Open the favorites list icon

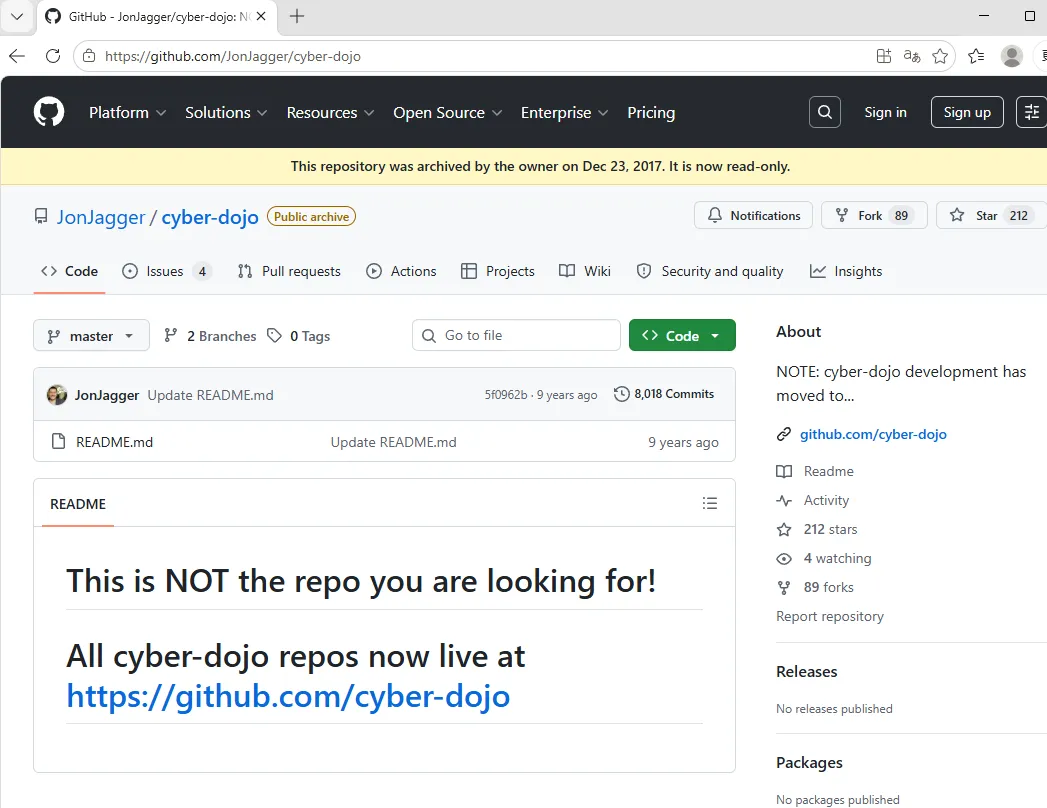pos(976,56)
